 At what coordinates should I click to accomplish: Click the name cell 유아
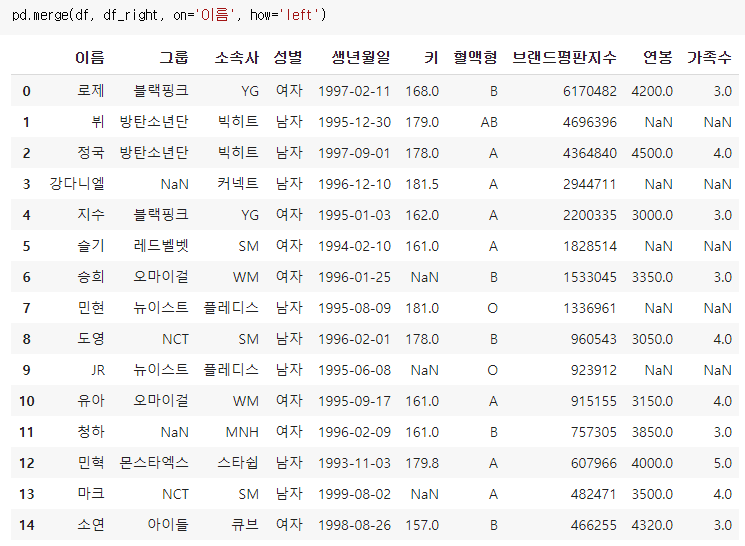pyautogui.click(x=91, y=401)
